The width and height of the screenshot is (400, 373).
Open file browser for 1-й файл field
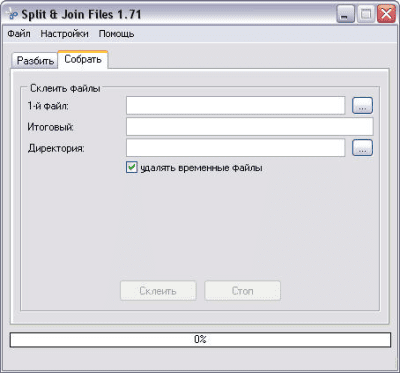pyautogui.click(x=362, y=106)
